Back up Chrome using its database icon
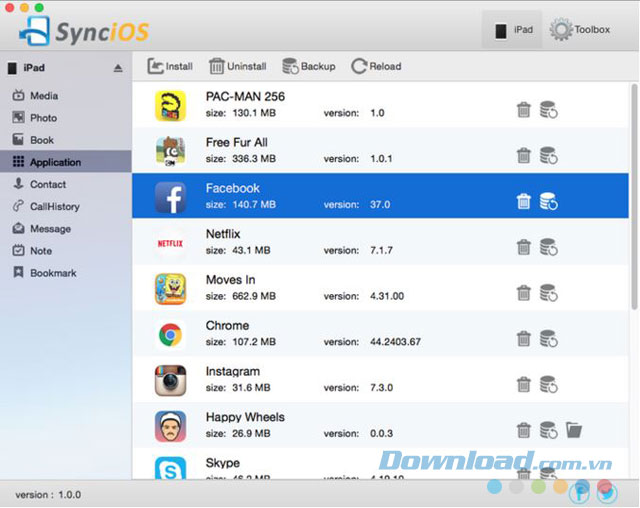The image size is (640, 508). 549,339
